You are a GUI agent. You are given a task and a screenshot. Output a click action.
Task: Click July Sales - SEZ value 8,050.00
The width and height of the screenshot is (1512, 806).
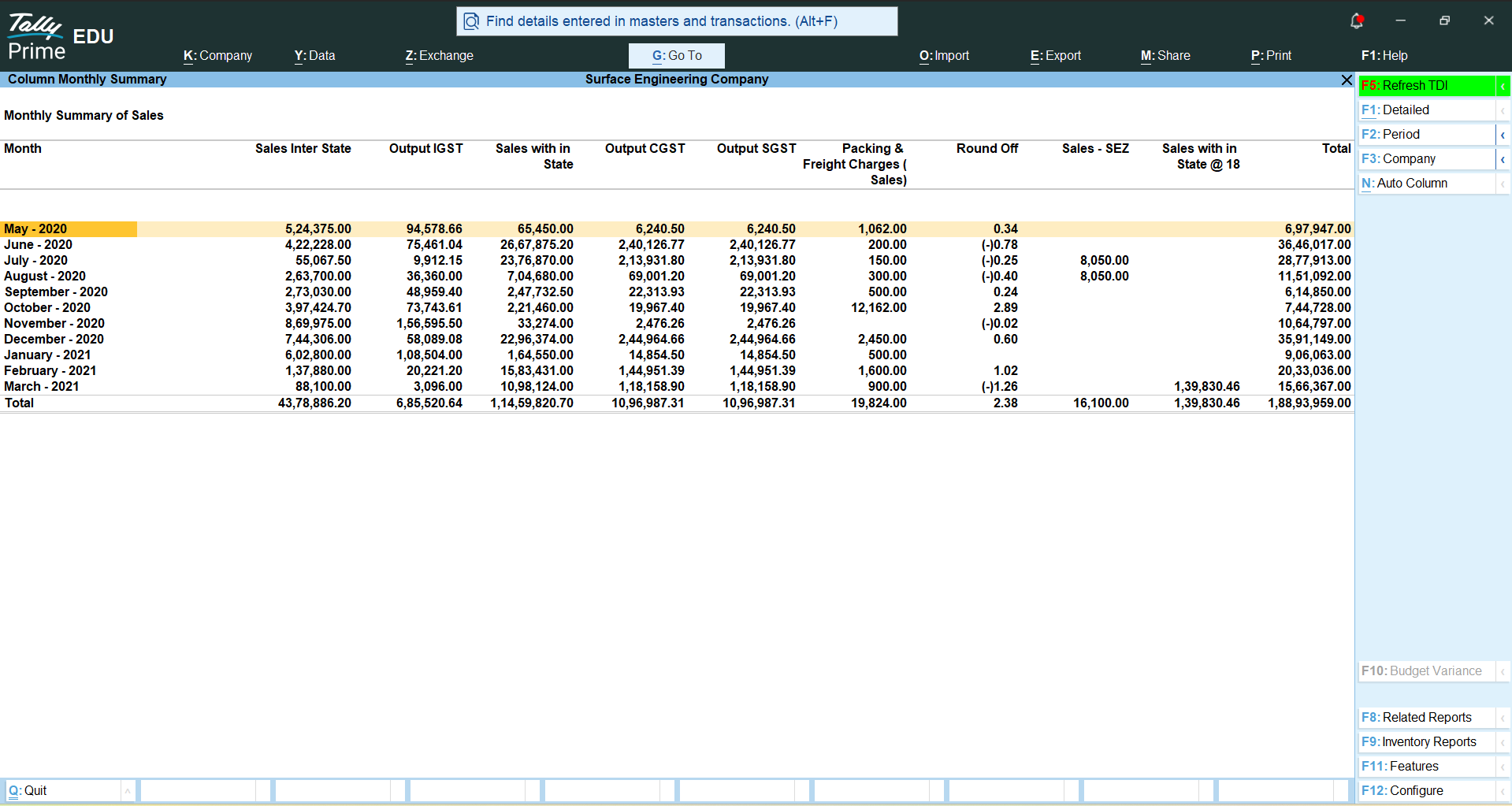[1105, 261]
